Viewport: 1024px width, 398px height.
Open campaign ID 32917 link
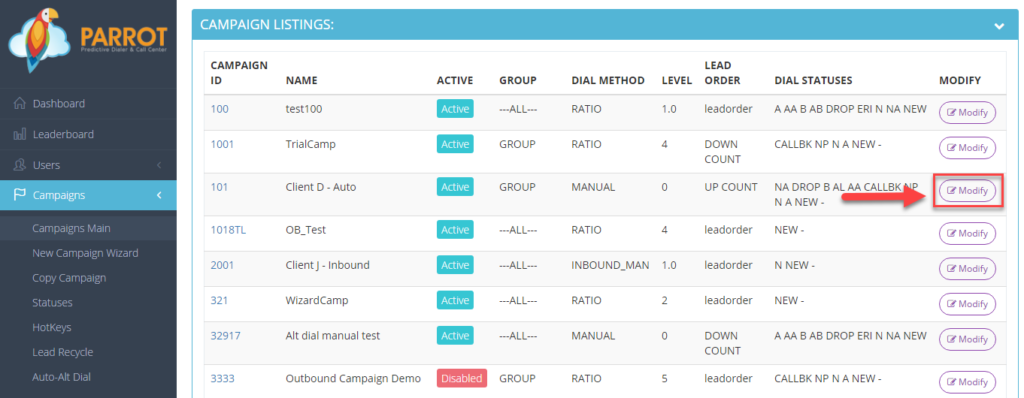coord(225,336)
